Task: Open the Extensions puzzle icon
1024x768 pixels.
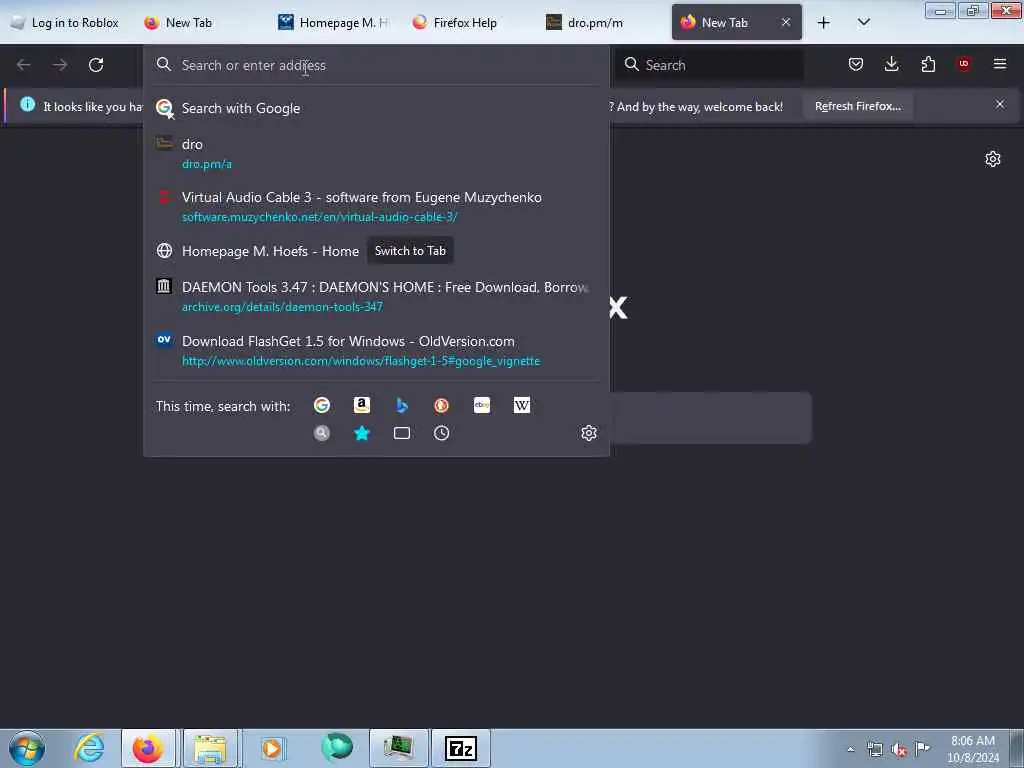Action: (x=928, y=64)
